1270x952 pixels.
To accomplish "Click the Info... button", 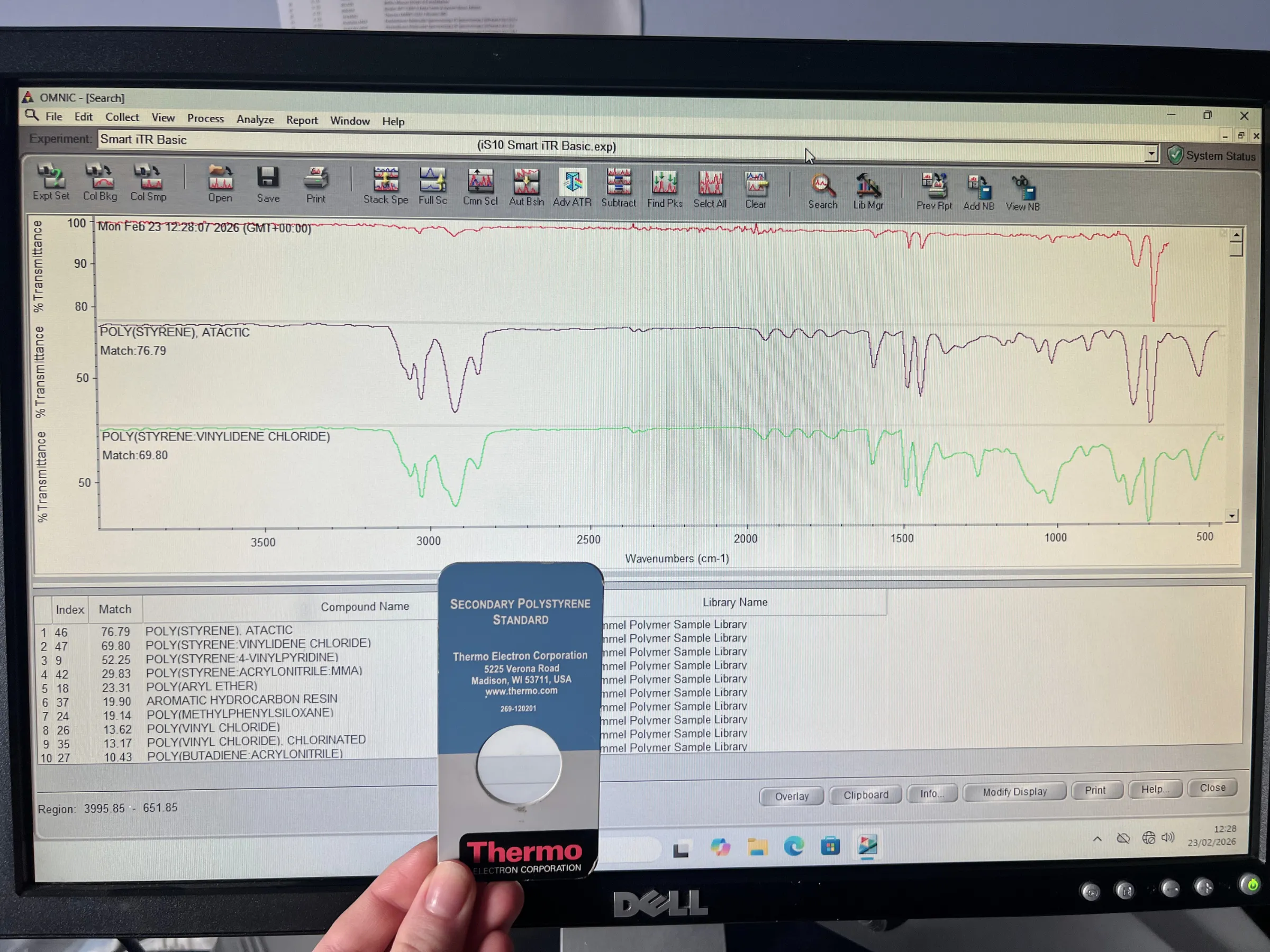I will coord(932,794).
